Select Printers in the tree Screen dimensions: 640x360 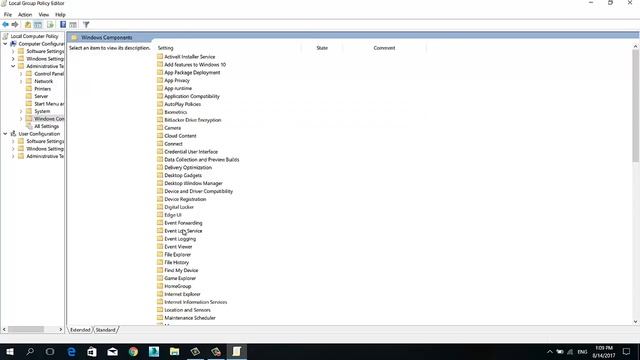coord(42,89)
